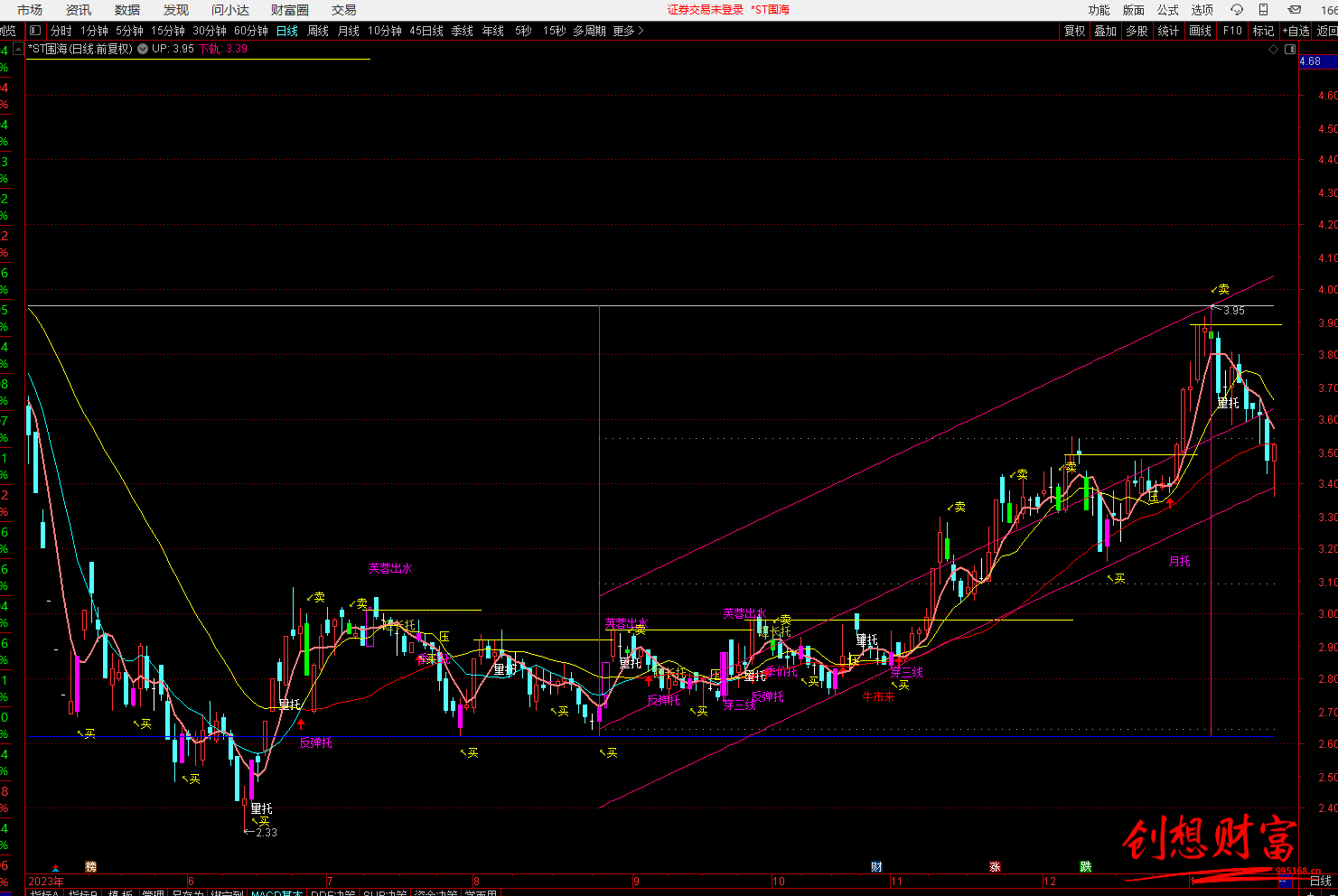This screenshot has height=896, width=1338.
Task: Click the *ST围海(日线 前复权) chart title
Action: pyautogui.click(x=80, y=49)
